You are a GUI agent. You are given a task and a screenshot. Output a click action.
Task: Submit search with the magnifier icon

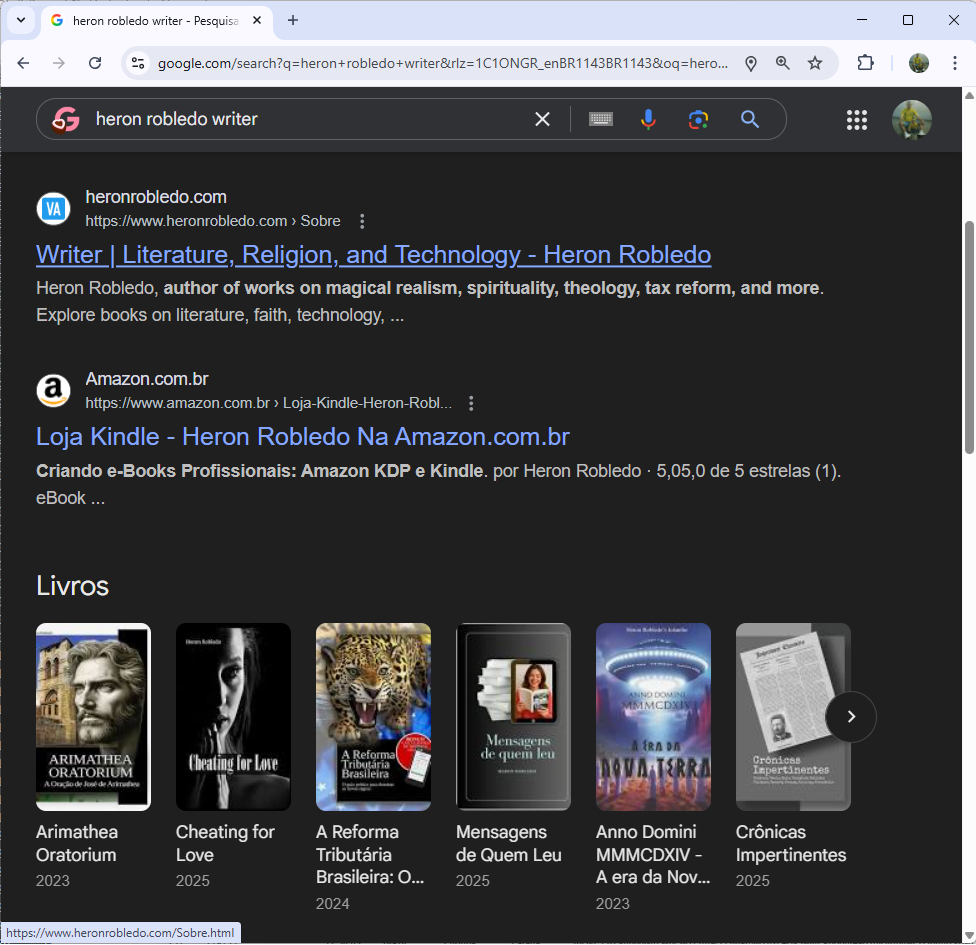(x=749, y=119)
